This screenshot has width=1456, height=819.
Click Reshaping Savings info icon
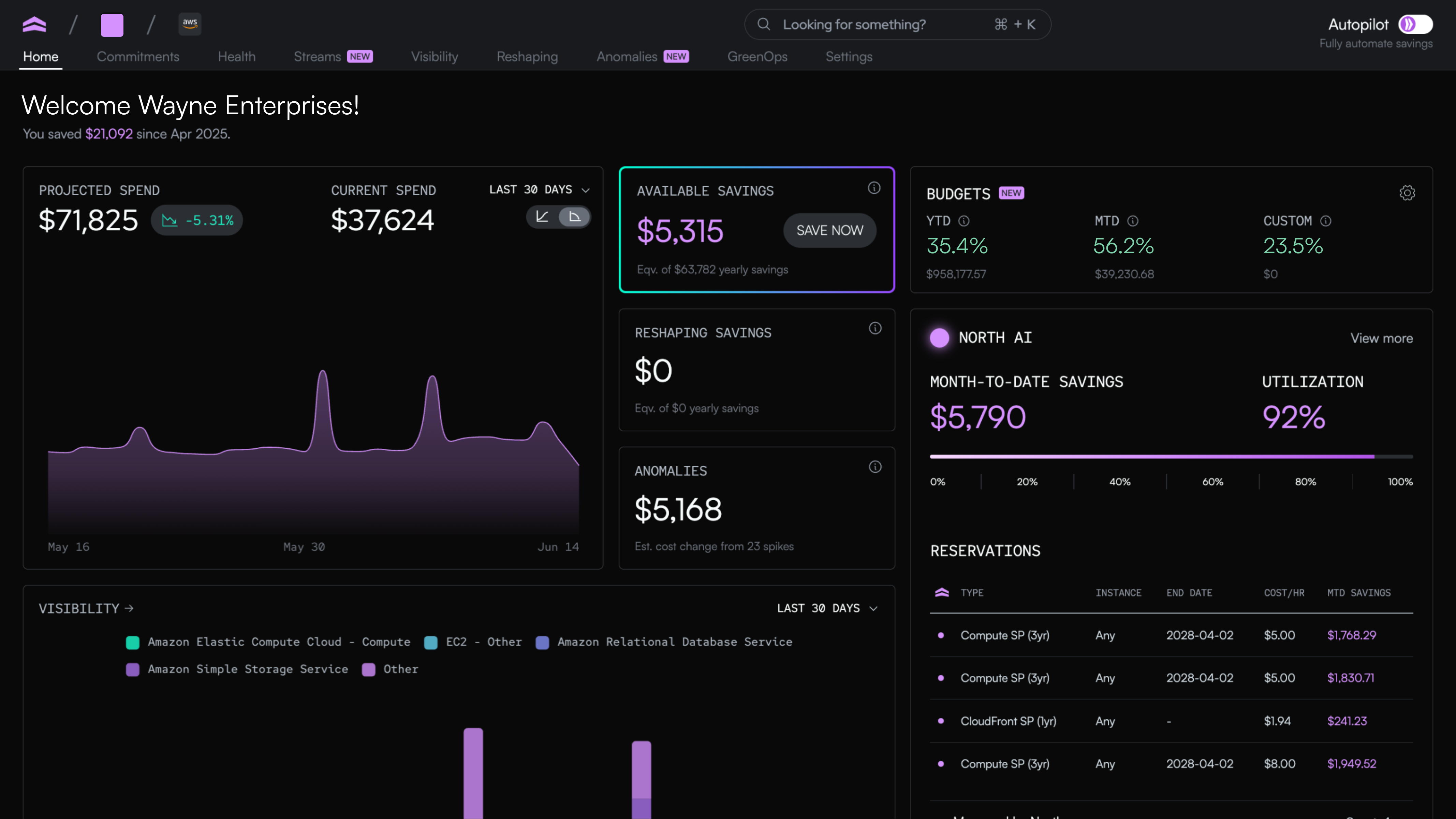pyautogui.click(x=875, y=328)
